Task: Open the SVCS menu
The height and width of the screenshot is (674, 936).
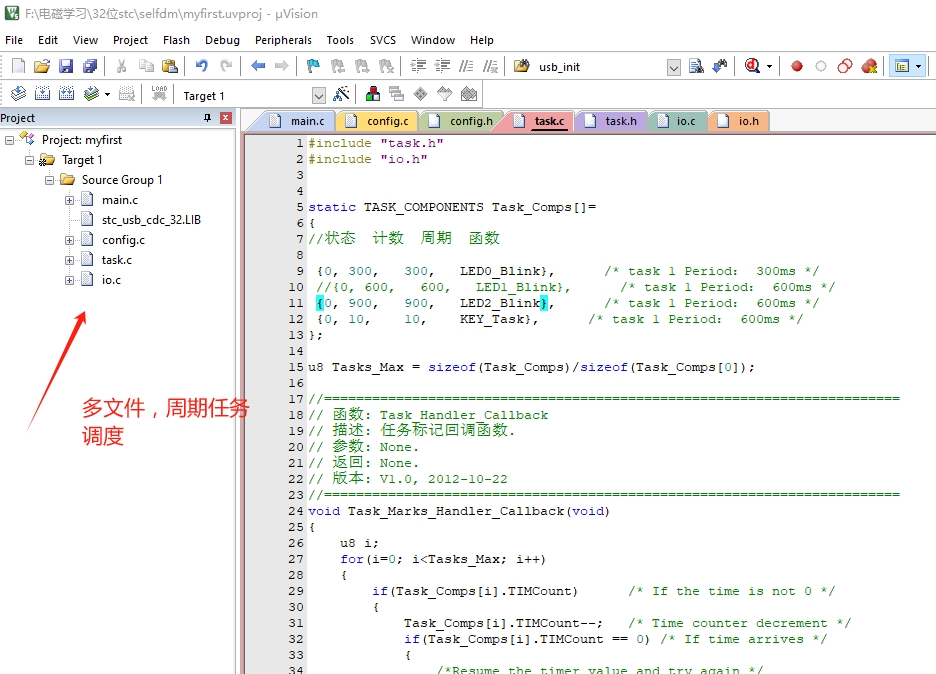Action: [x=383, y=40]
